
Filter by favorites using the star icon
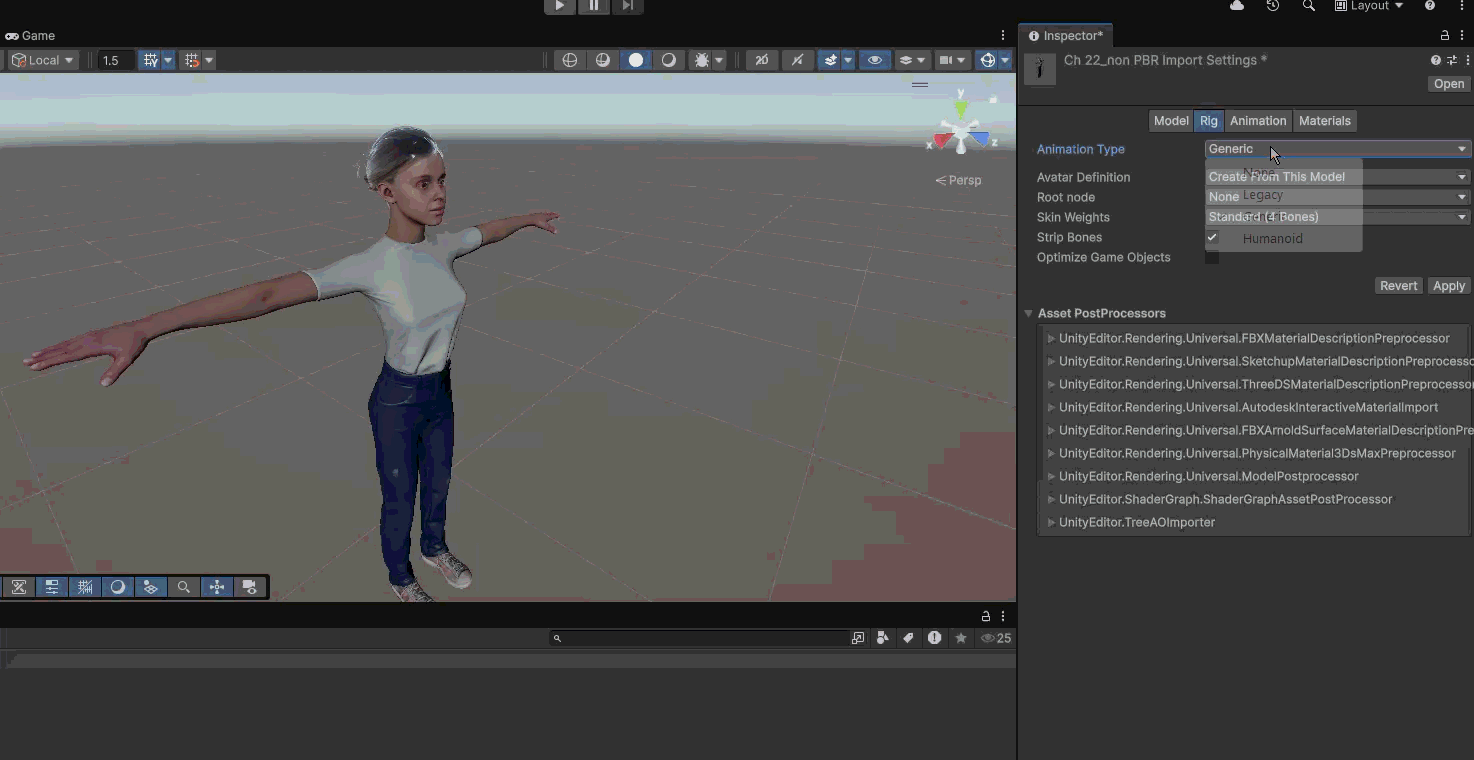click(961, 638)
